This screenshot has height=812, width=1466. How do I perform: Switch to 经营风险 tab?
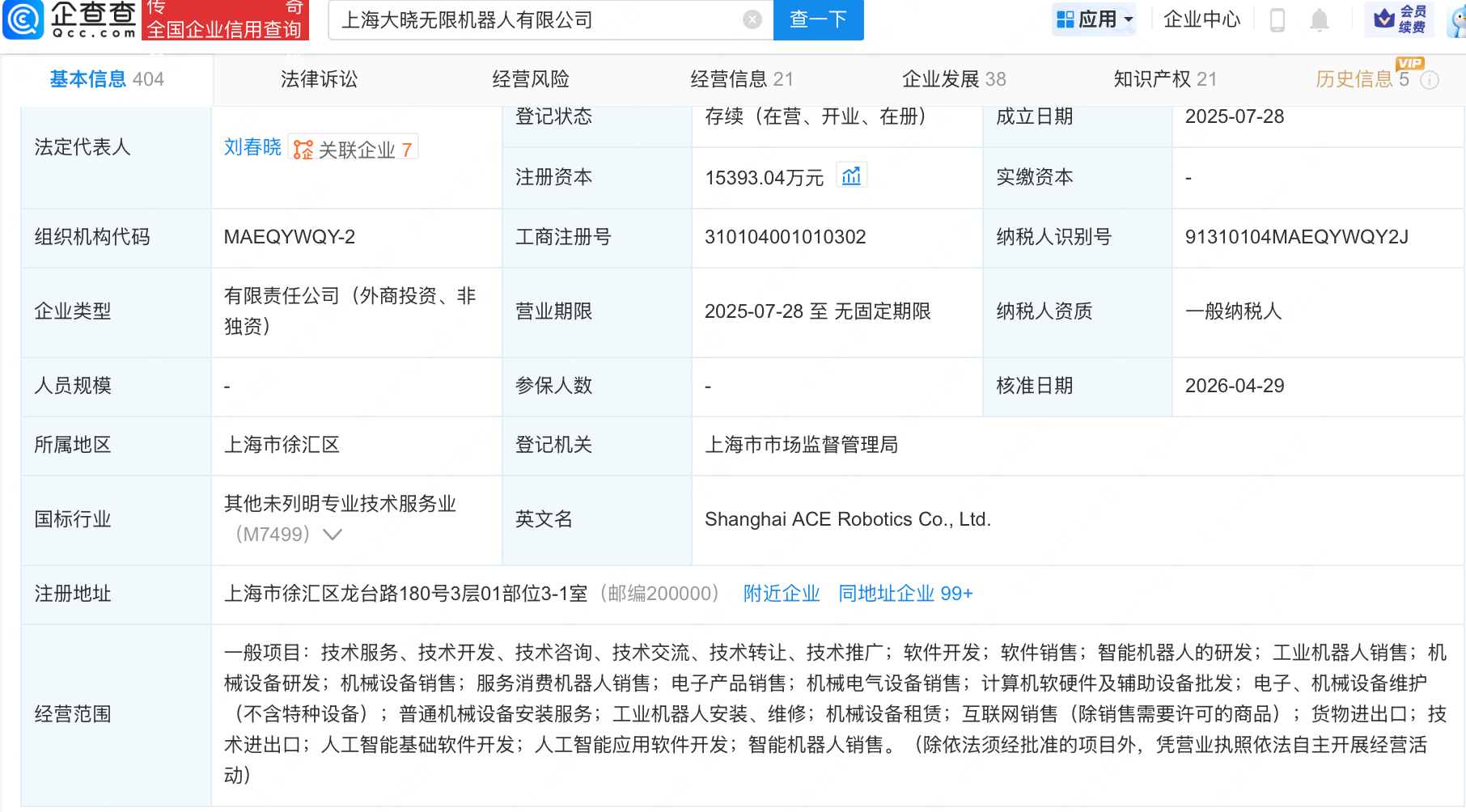pyautogui.click(x=531, y=79)
